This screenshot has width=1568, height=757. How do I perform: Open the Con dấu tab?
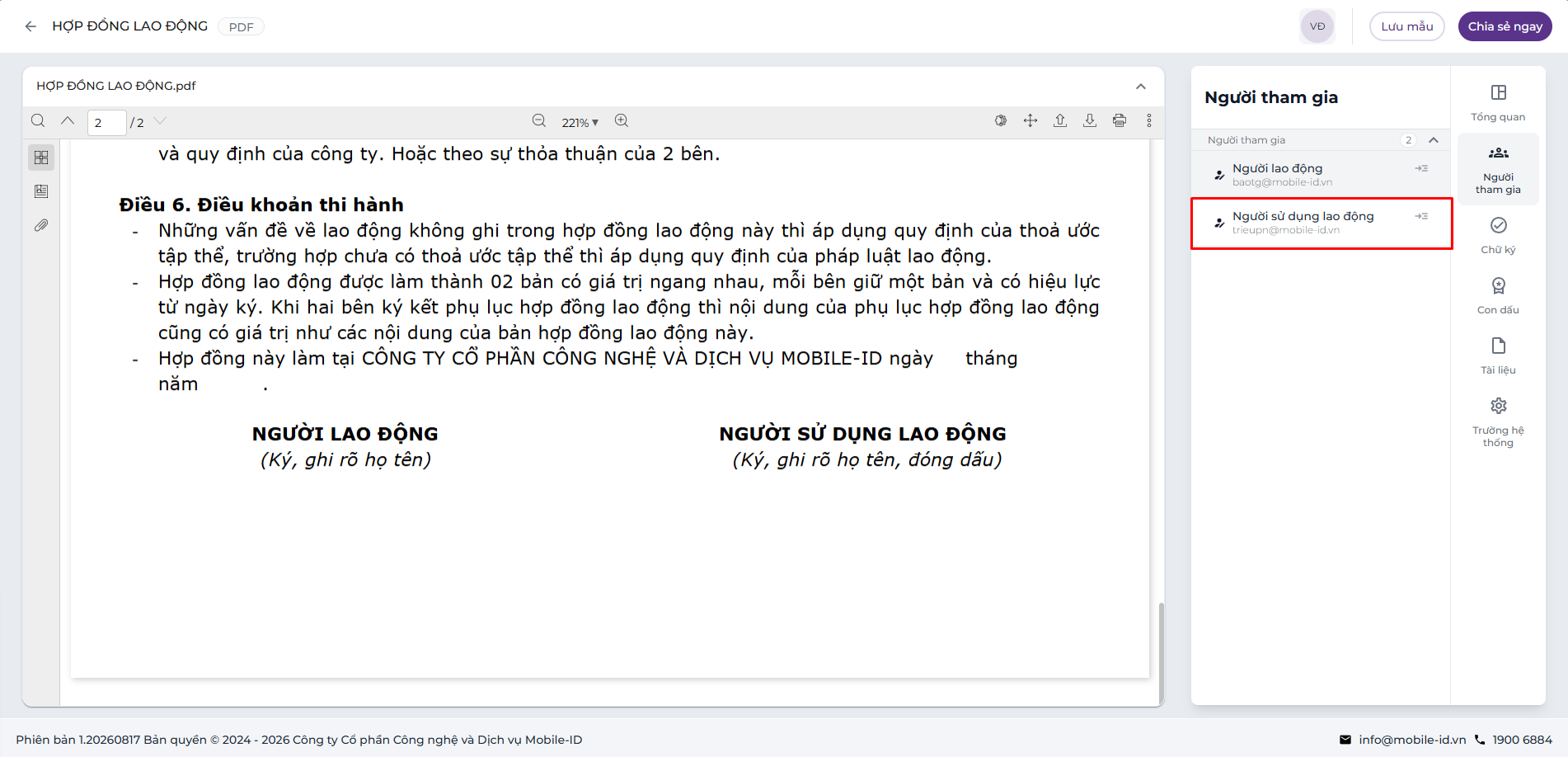(x=1498, y=296)
